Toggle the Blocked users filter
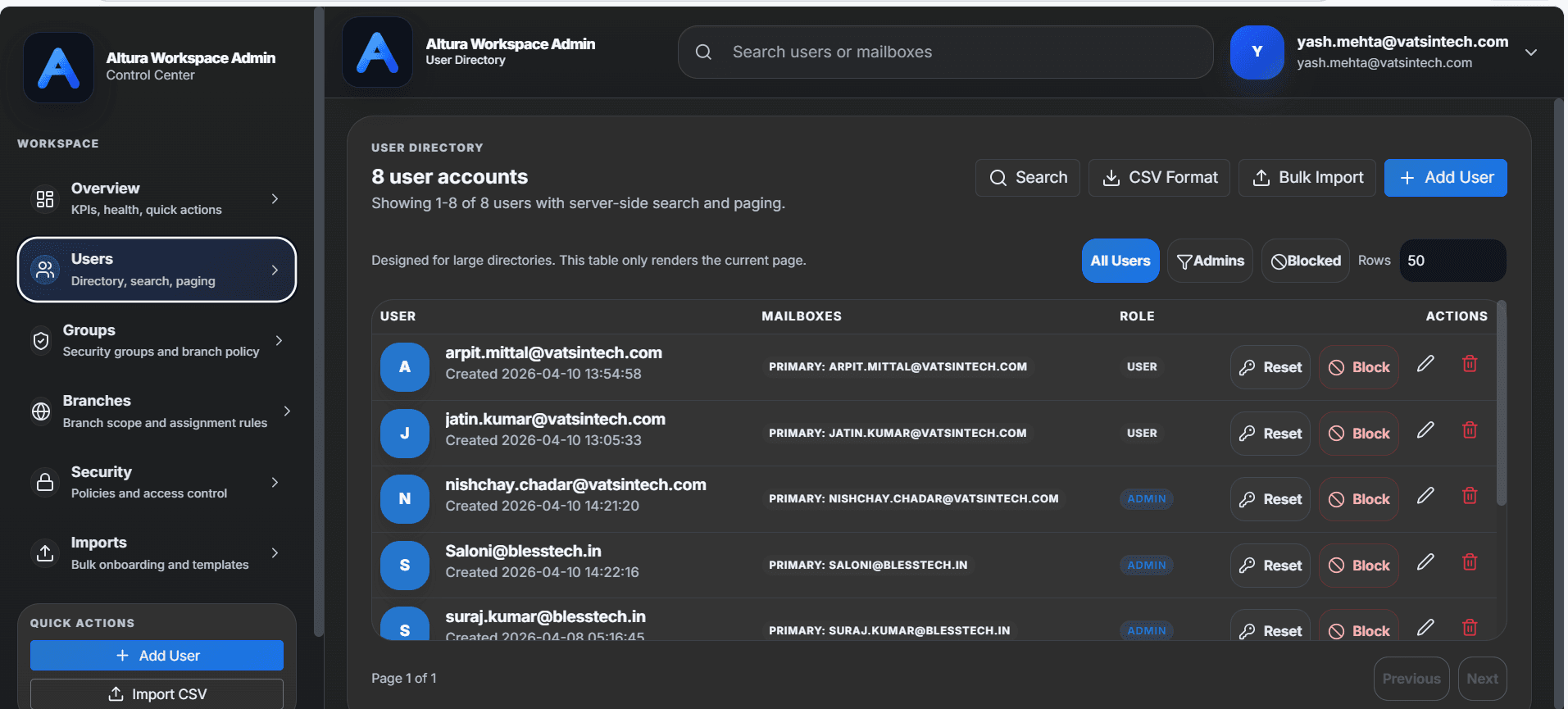This screenshot has width=1568, height=709. (x=1305, y=261)
